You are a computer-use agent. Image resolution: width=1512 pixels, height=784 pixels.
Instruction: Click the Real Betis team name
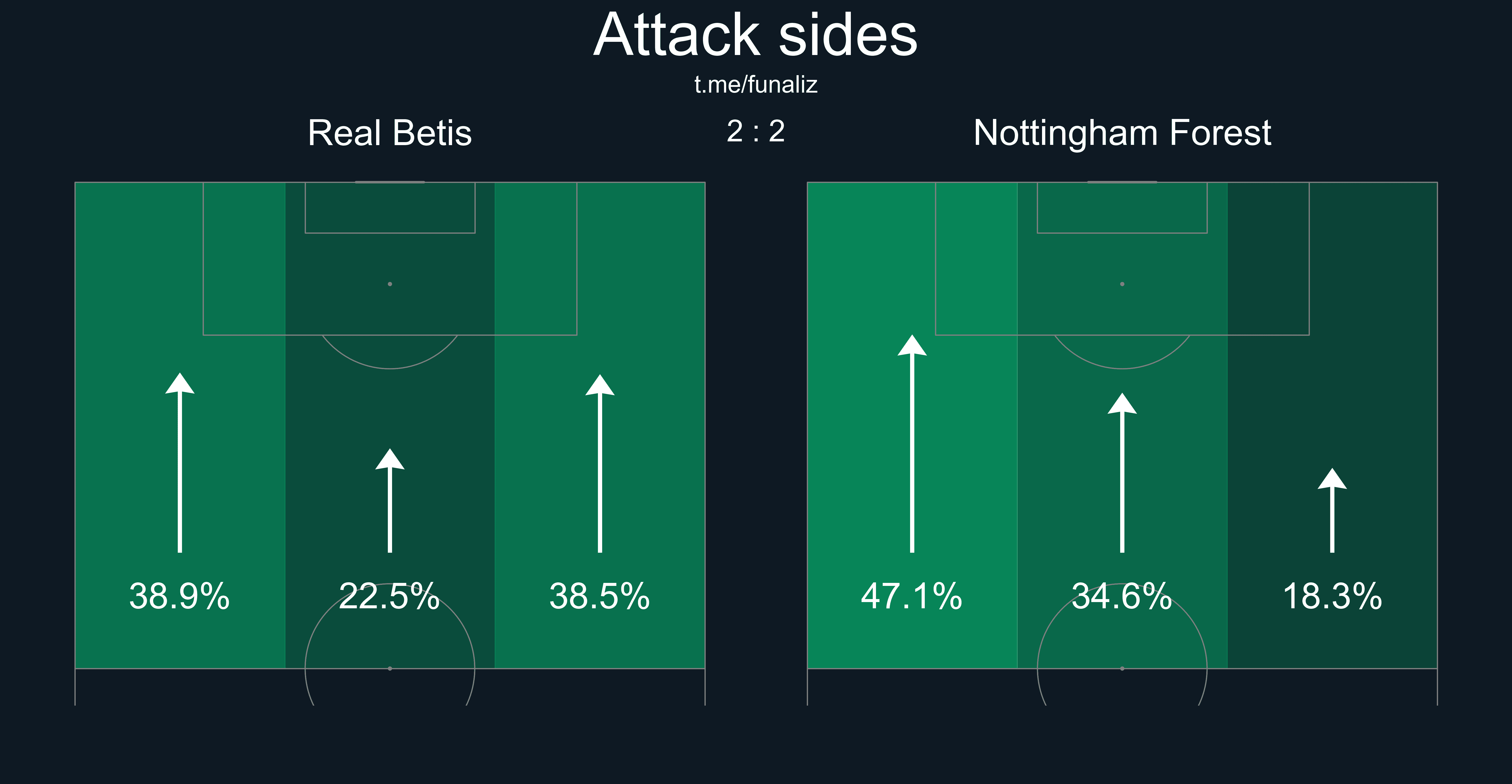point(390,133)
